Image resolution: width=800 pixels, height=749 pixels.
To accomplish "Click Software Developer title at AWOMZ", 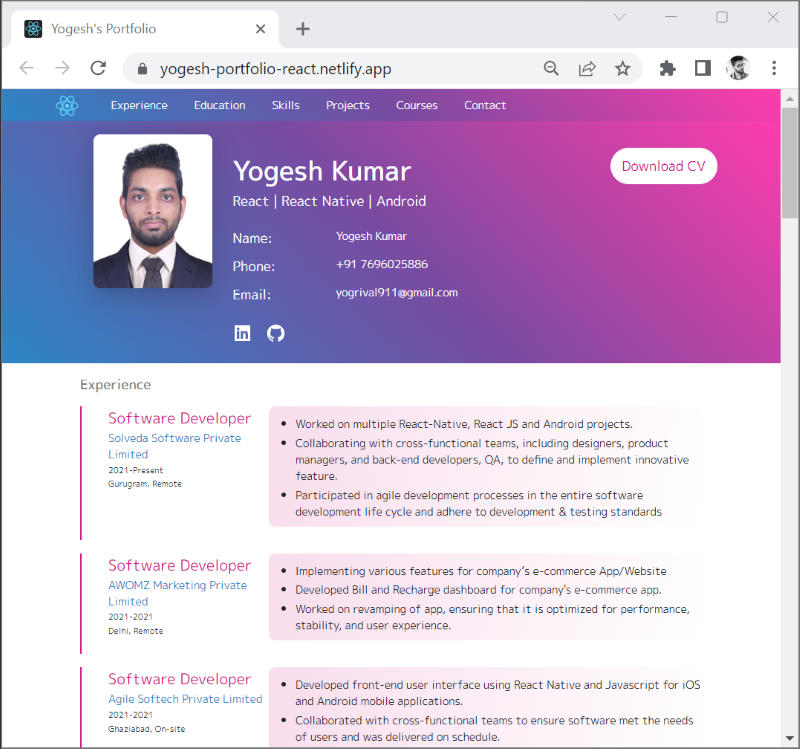I will (x=179, y=565).
